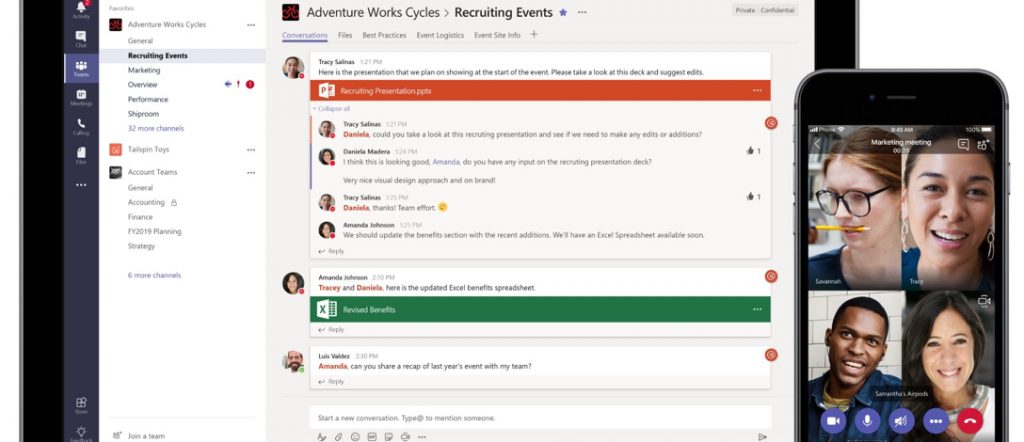Mute microphone in phone meeting
This screenshot has width=1024, height=442.
867,421
